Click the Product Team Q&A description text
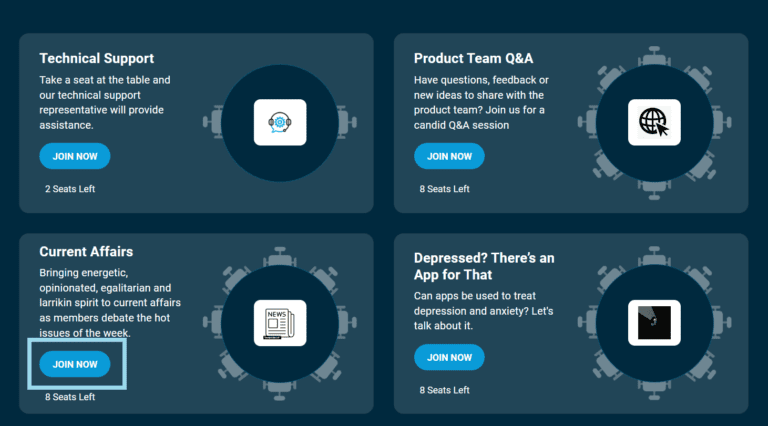Viewport: 768px width, 426px height. pyautogui.click(x=481, y=102)
